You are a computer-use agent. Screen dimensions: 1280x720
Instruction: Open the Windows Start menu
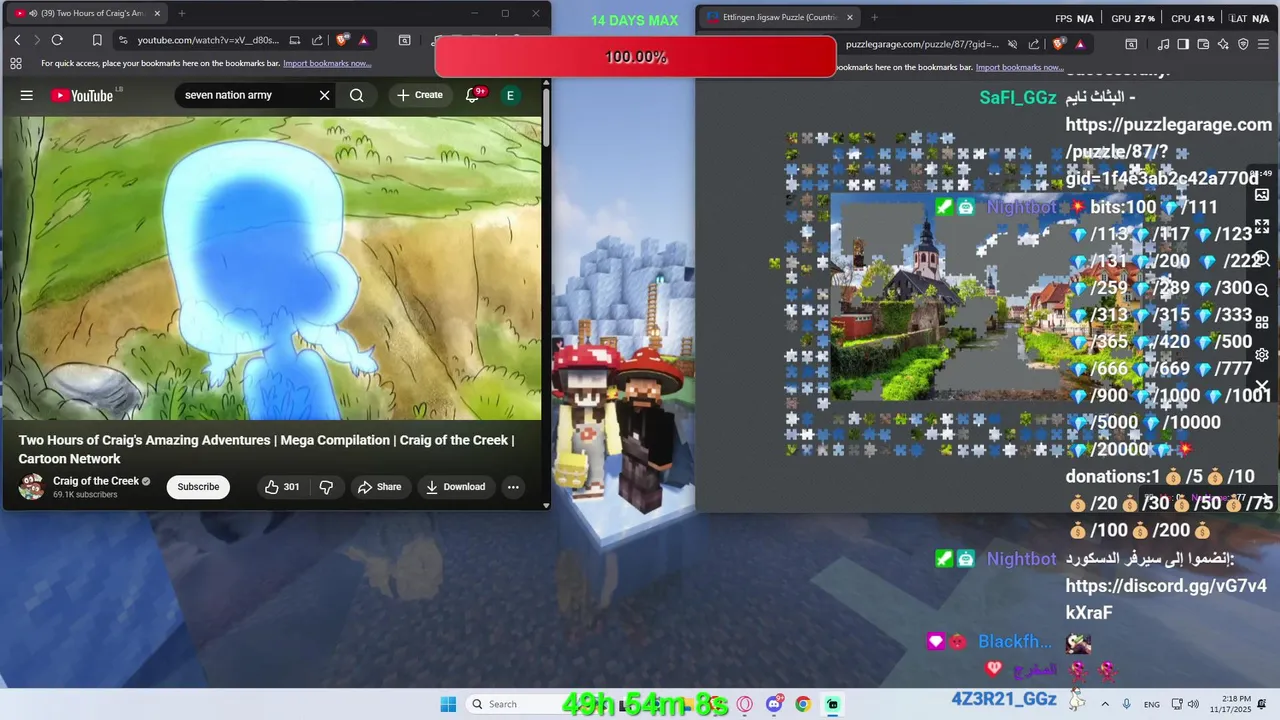tap(448, 704)
